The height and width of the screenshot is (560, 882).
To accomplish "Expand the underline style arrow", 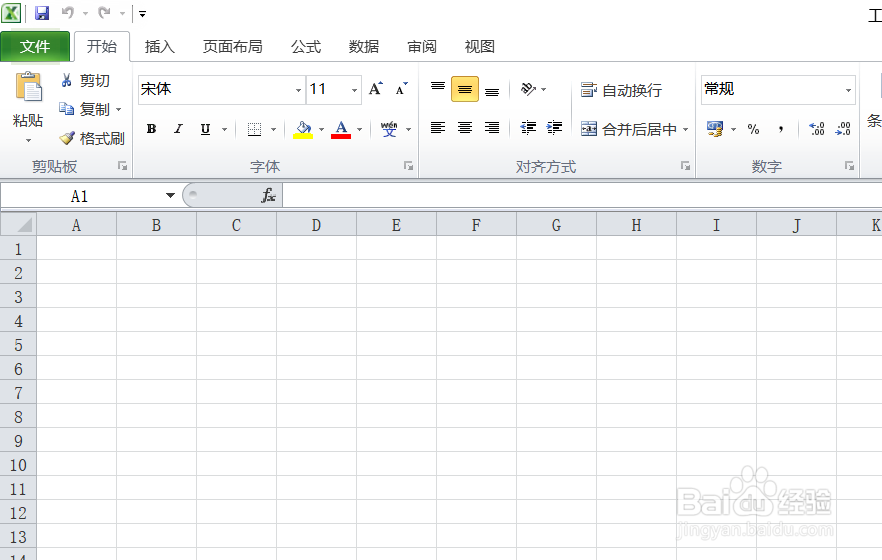I will click(x=224, y=130).
